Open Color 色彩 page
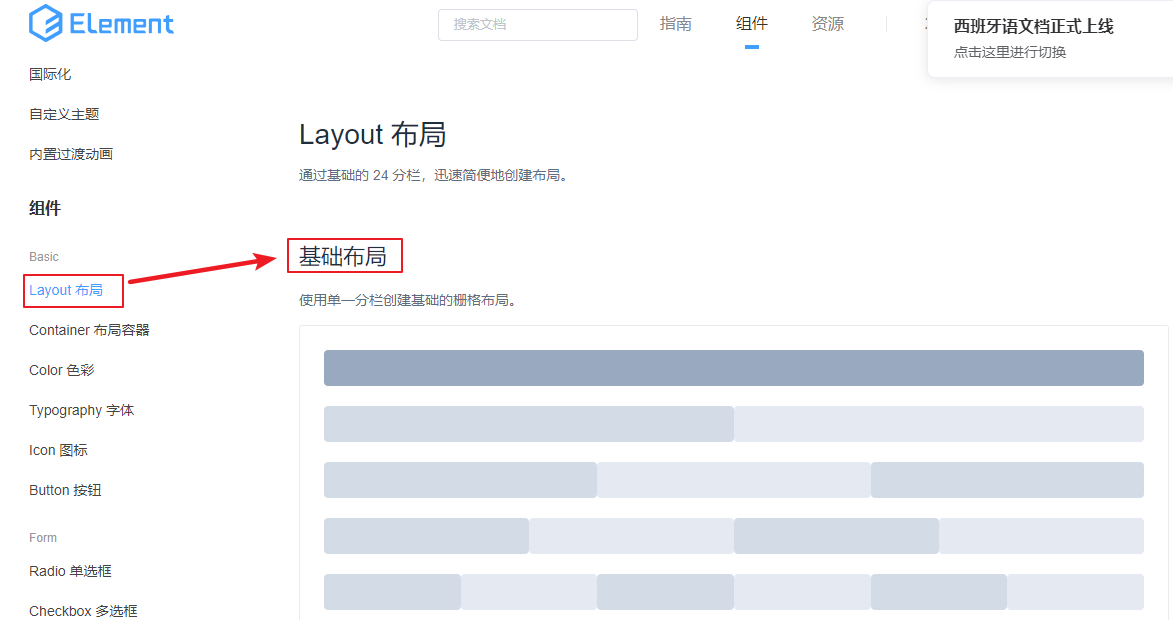Image resolution: width=1173 pixels, height=620 pixels. click(x=61, y=370)
